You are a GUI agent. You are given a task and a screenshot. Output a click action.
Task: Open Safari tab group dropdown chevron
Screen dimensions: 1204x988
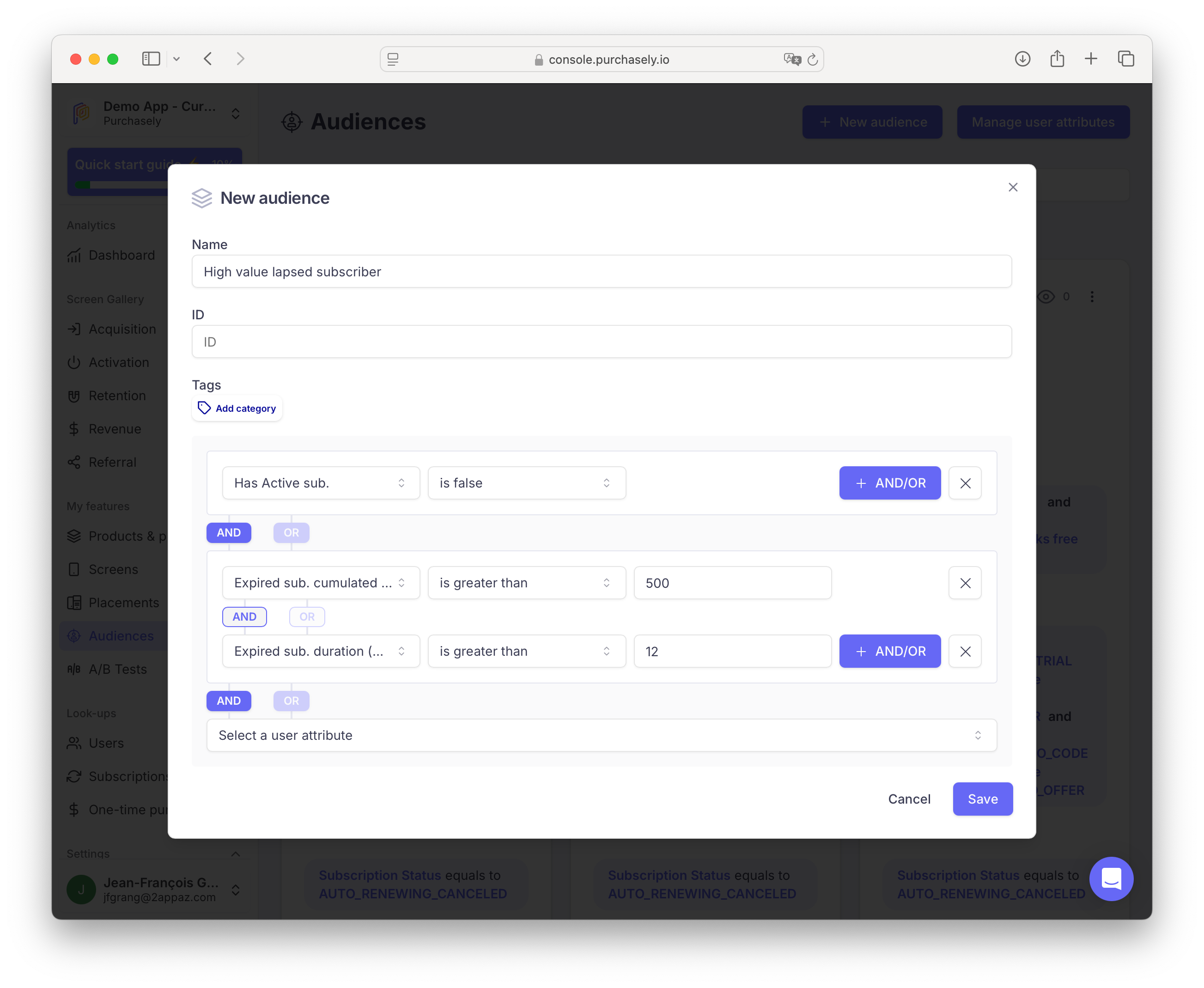coord(176,59)
